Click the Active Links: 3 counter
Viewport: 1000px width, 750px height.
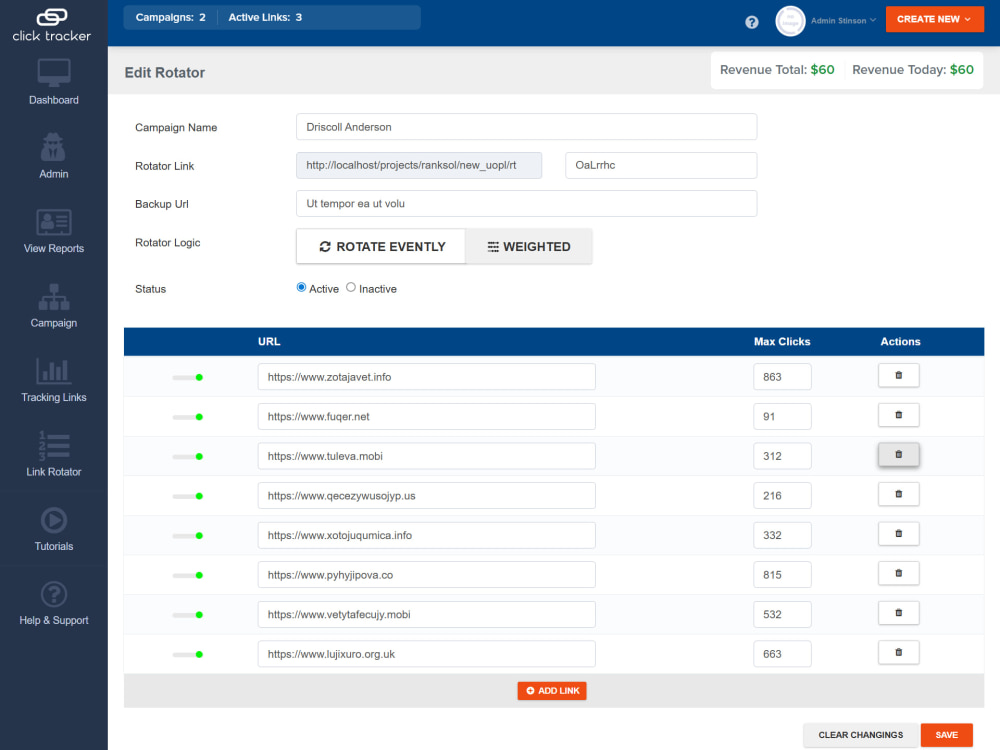click(265, 17)
